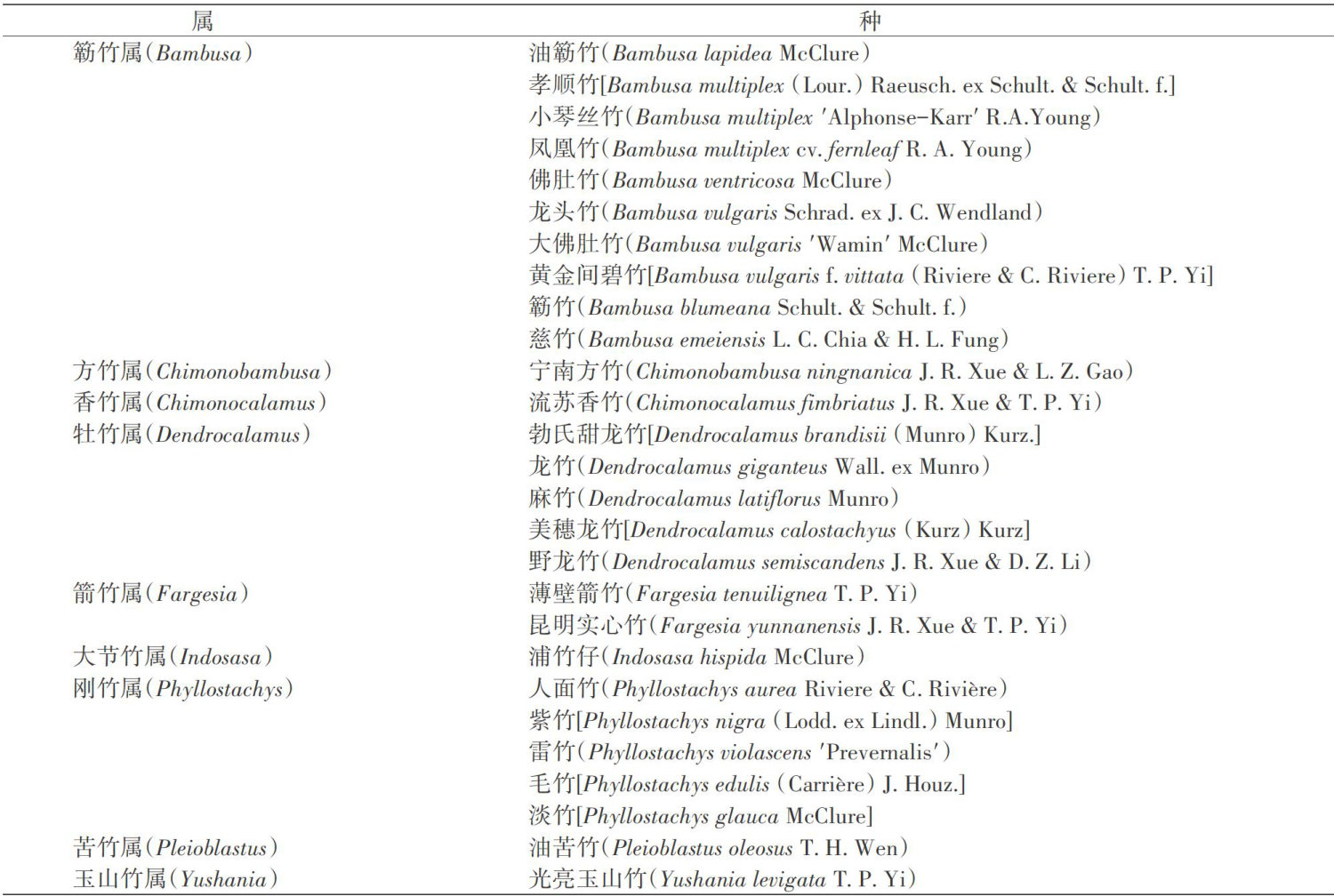Screen dimensions: 1334x896
Task: Click the 光亮玉山竹 Yushania levigata entry
Action: [721, 879]
